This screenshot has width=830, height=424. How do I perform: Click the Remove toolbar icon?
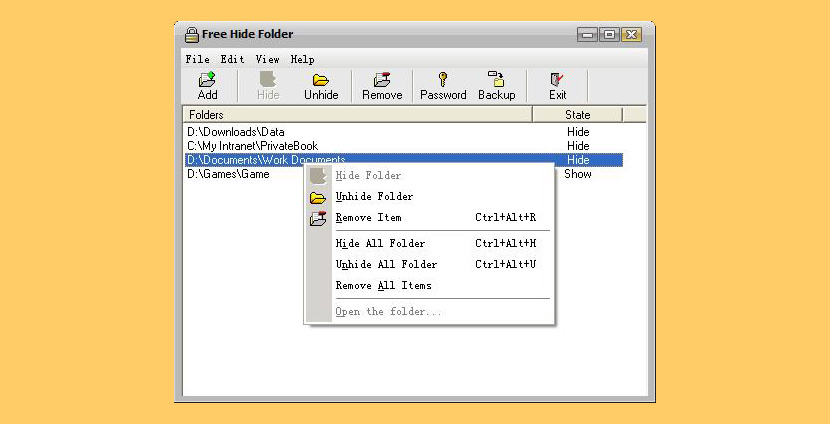click(382, 80)
